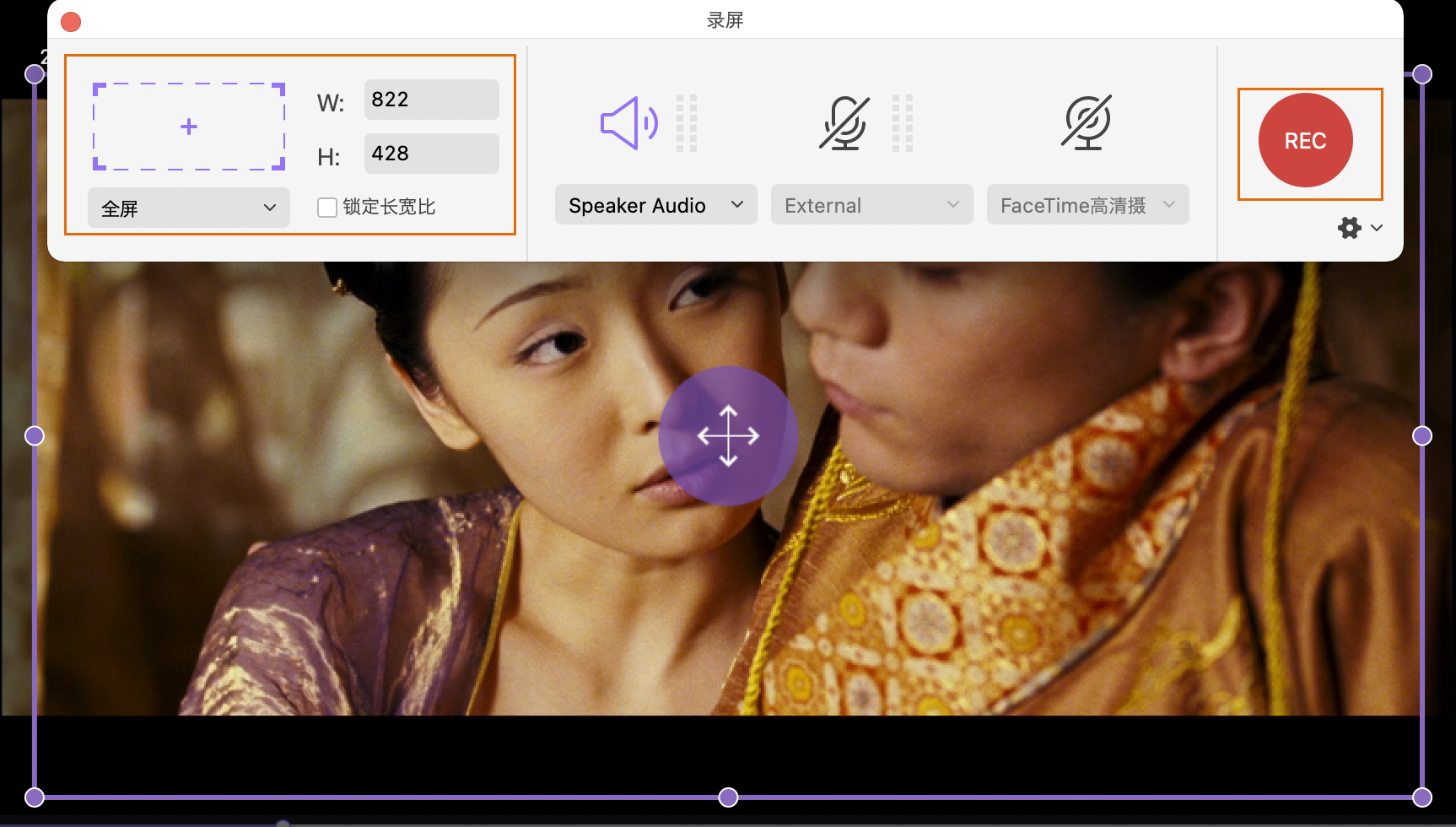Click the dashed capture area selector icon
This screenshot has height=827, width=1456.
189,127
